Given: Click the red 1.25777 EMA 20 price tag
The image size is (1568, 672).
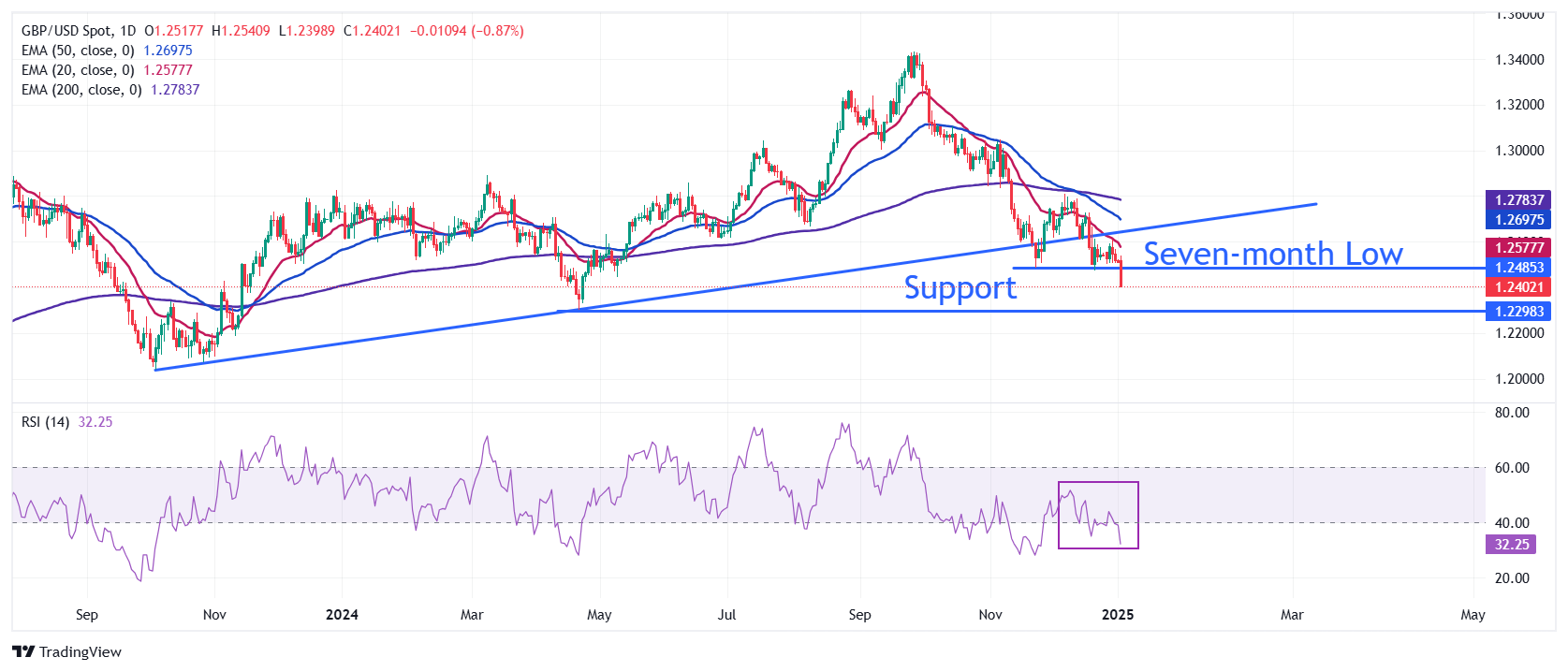Looking at the screenshot, I should click(1517, 247).
